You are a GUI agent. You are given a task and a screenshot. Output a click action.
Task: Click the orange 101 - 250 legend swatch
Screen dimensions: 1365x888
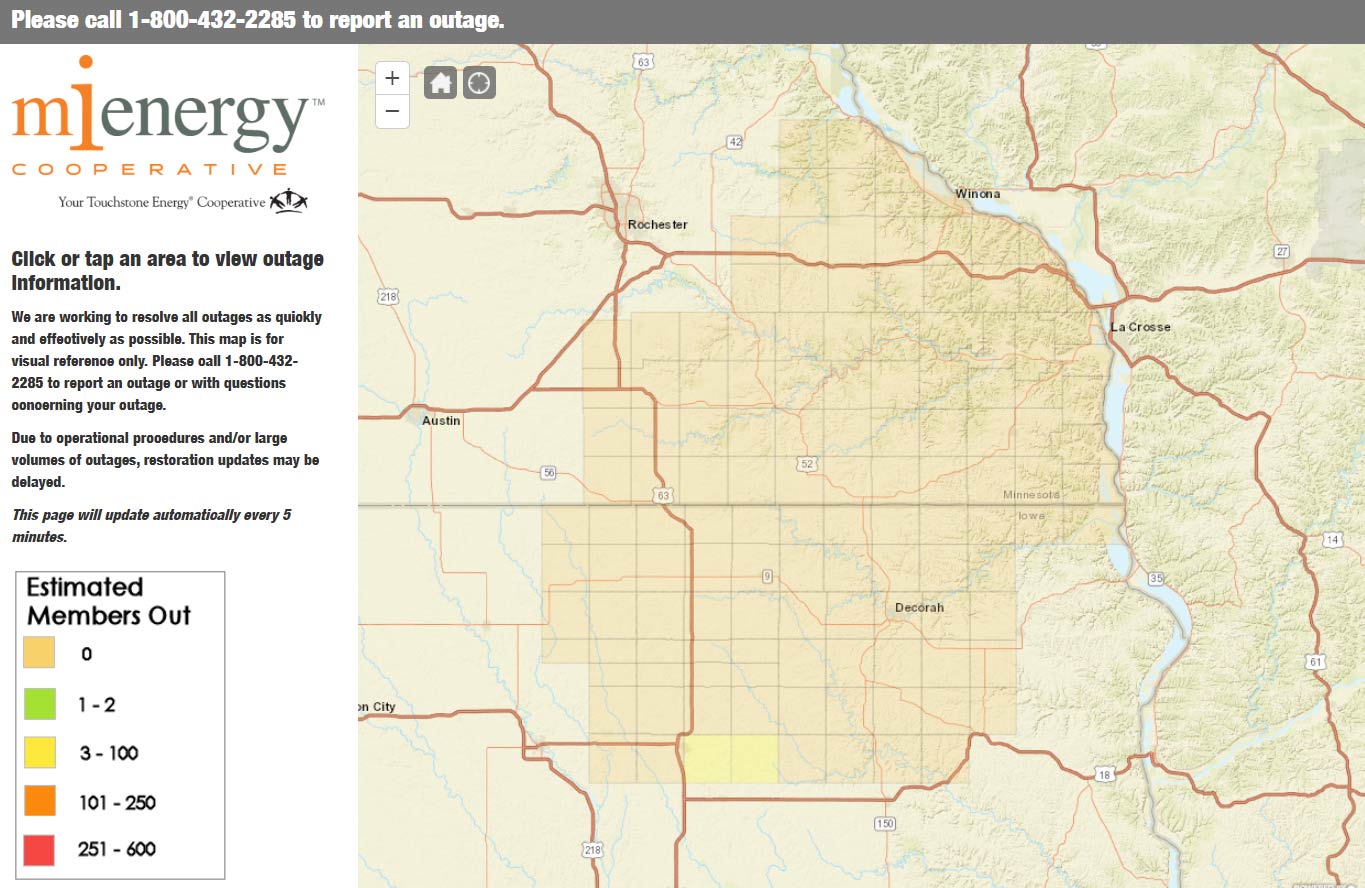[40, 802]
